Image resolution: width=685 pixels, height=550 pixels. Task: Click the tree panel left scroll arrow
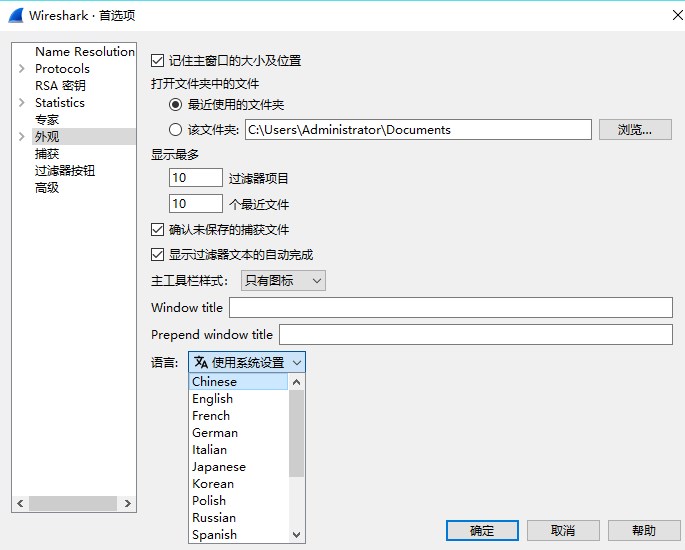20,503
